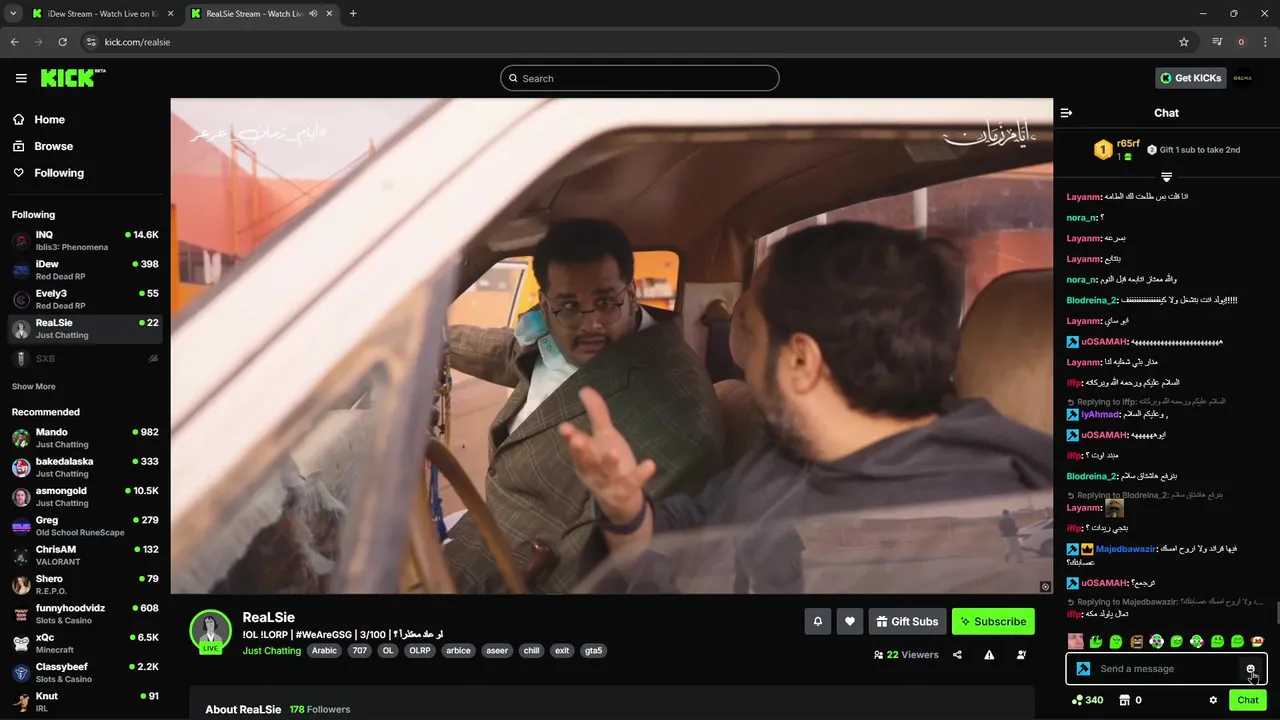
Task: Click the Just Chatting category link under RealSie
Action: pyautogui.click(x=271, y=650)
